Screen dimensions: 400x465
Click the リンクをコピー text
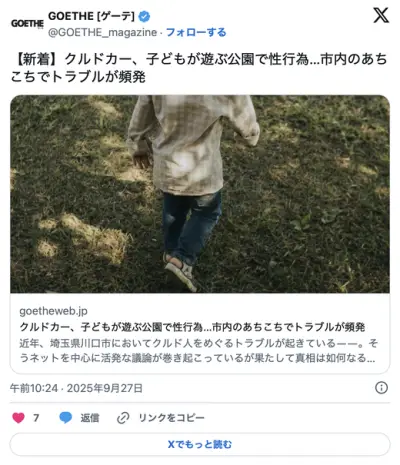coord(172,418)
